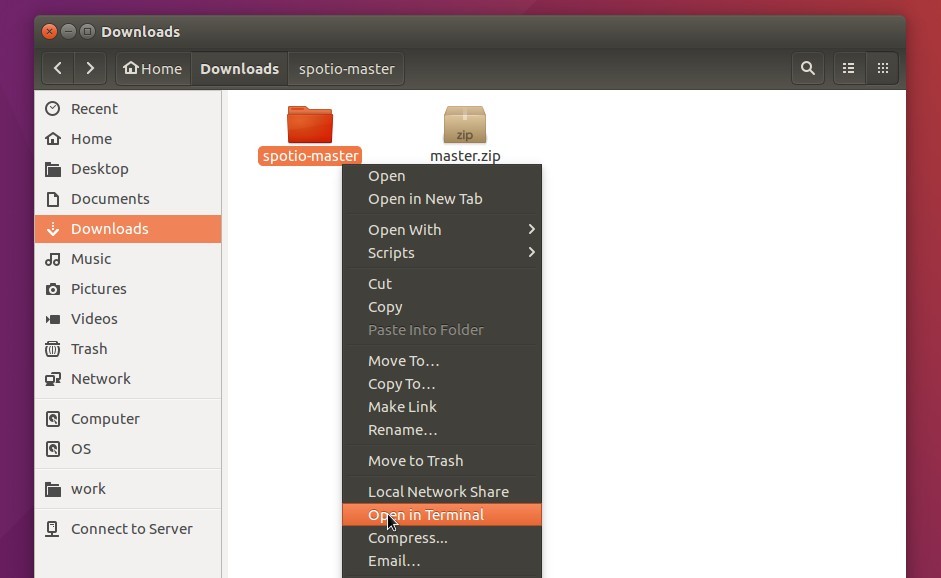Click the Computer drive icon in sidebar
Image resolution: width=941 pixels, height=578 pixels.
click(x=53, y=419)
